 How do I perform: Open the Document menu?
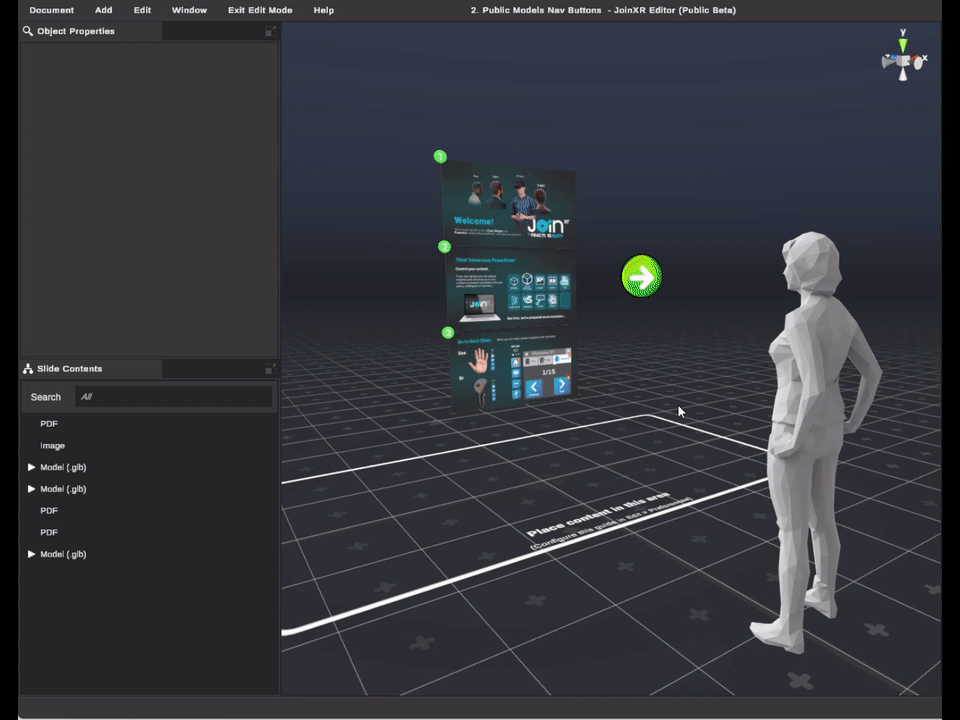51,10
